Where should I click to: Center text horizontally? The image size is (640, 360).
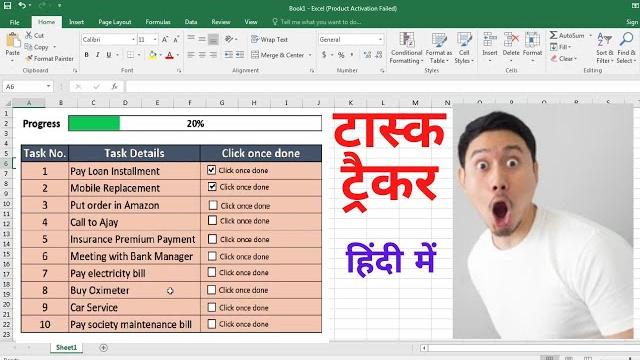202,55
